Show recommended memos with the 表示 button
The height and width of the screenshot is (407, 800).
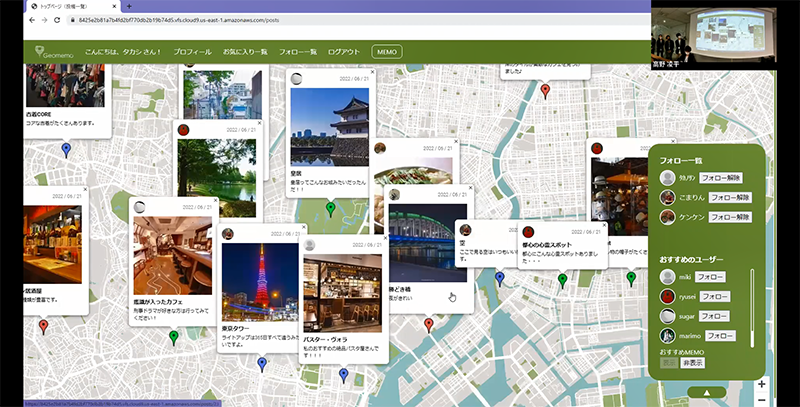(669, 364)
